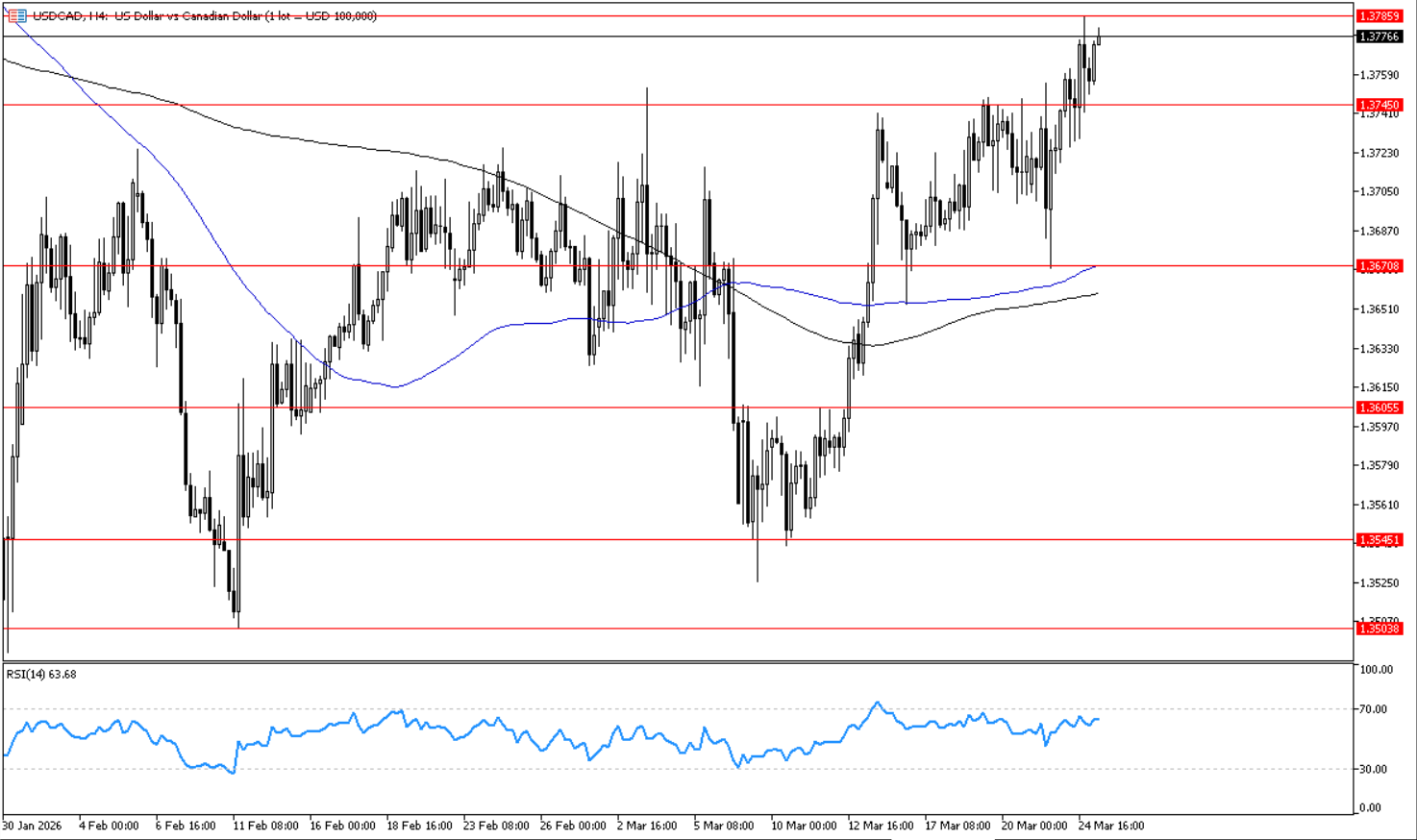Screen dimensions: 1417x840
Task: Click the 24 Mar 16:00 time label
Action: click(1110, 826)
